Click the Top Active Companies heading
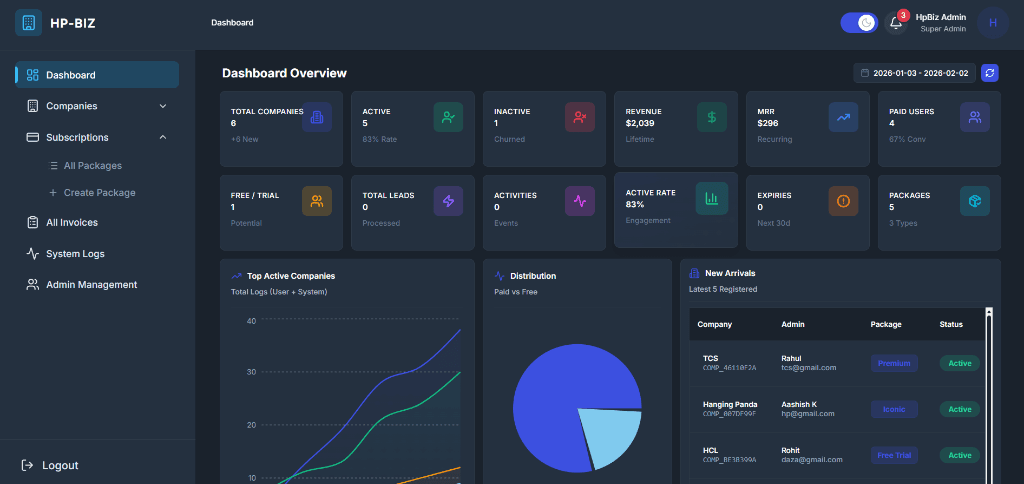The image size is (1024, 484). point(291,276)
